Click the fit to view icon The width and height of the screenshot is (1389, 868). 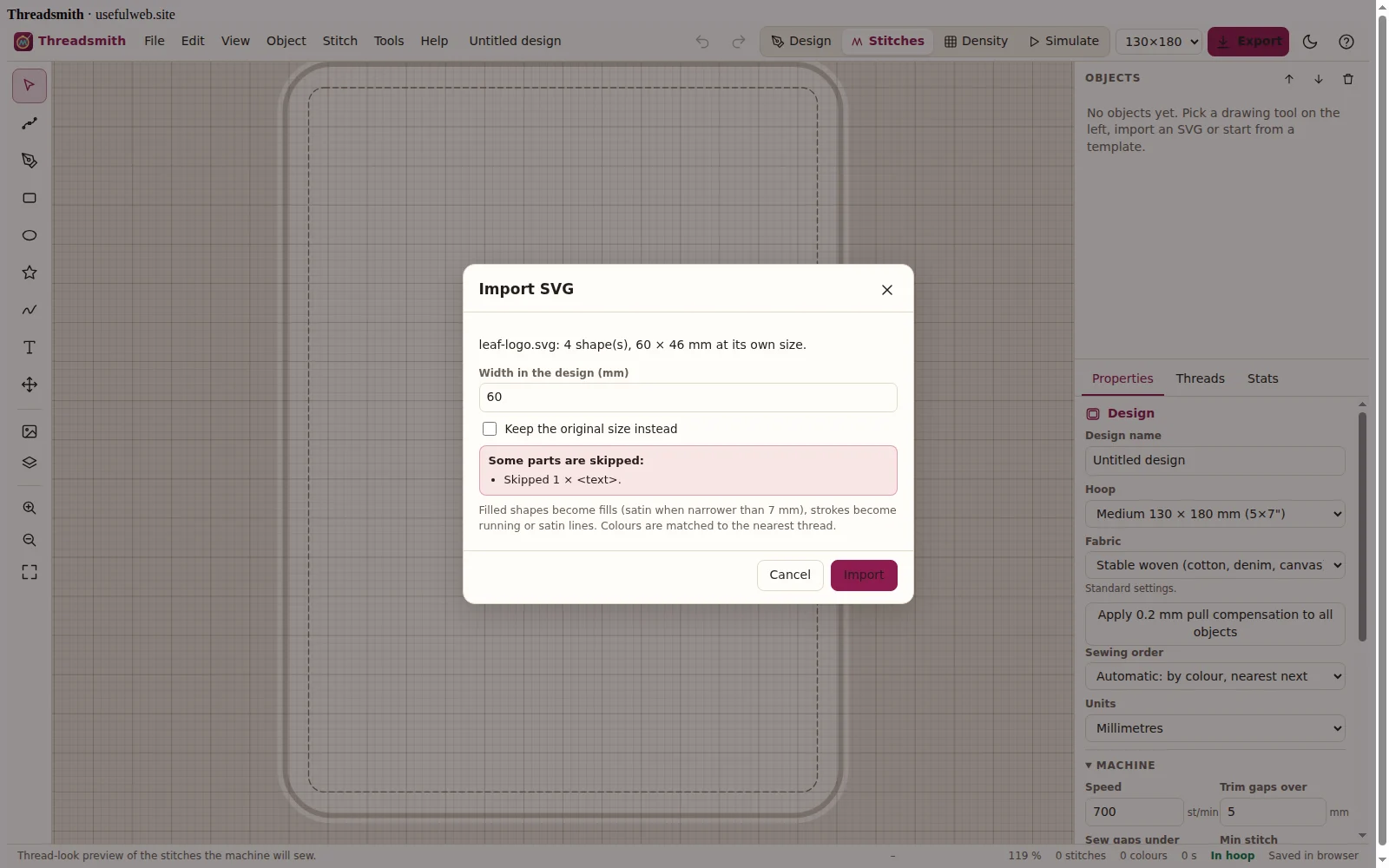pos(30,572)
